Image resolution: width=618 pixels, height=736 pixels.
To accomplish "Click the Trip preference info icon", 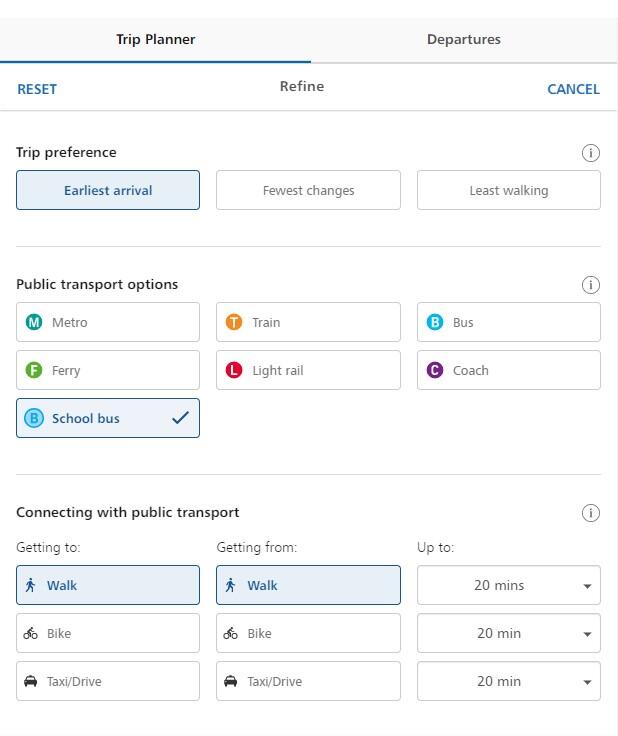I will 590,153.
